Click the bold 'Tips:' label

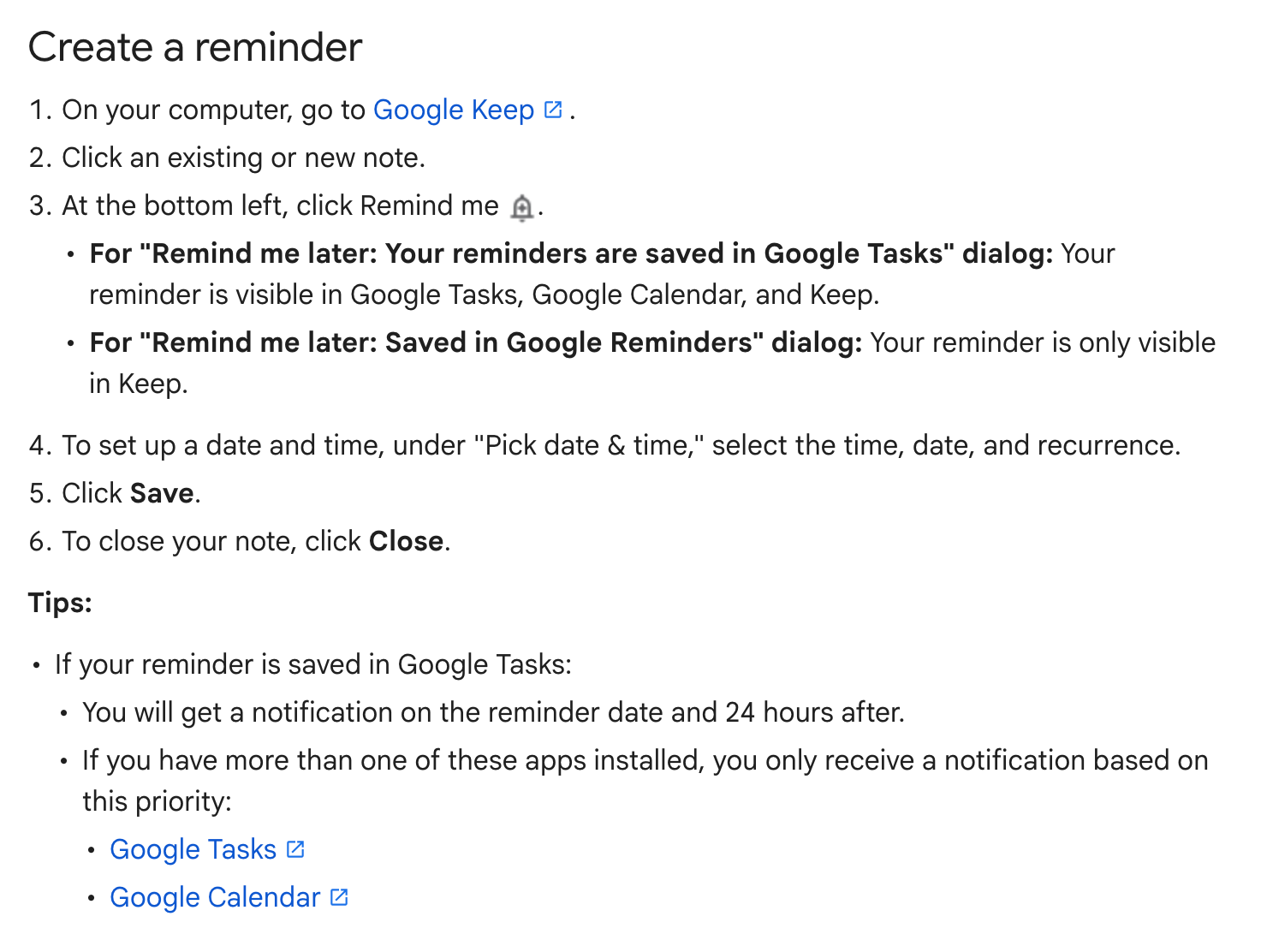[x=60, y=603]
